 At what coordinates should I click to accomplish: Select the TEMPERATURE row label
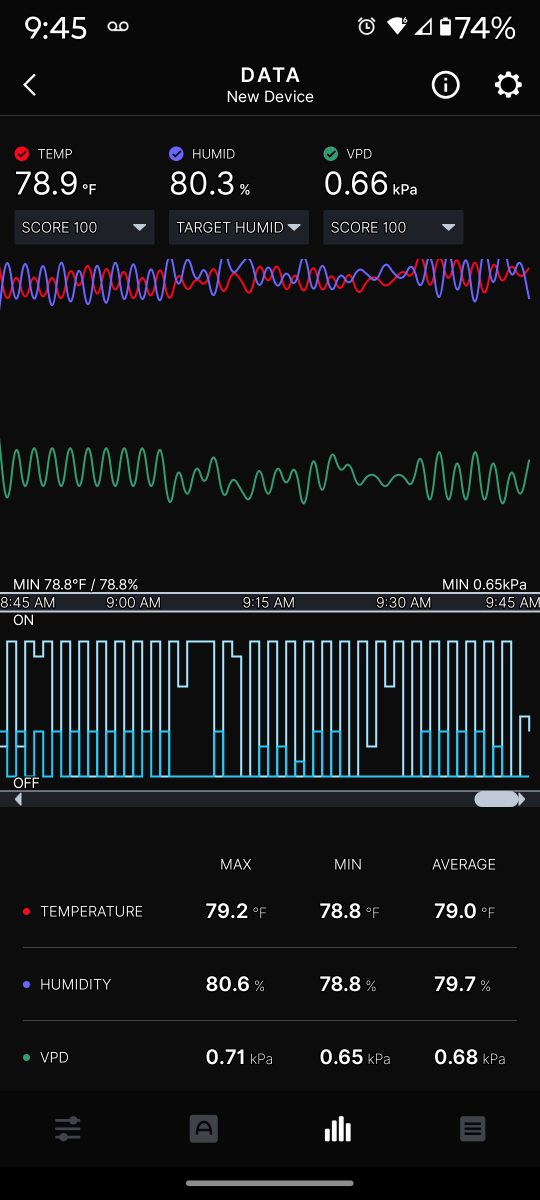[x=92, y=911]
